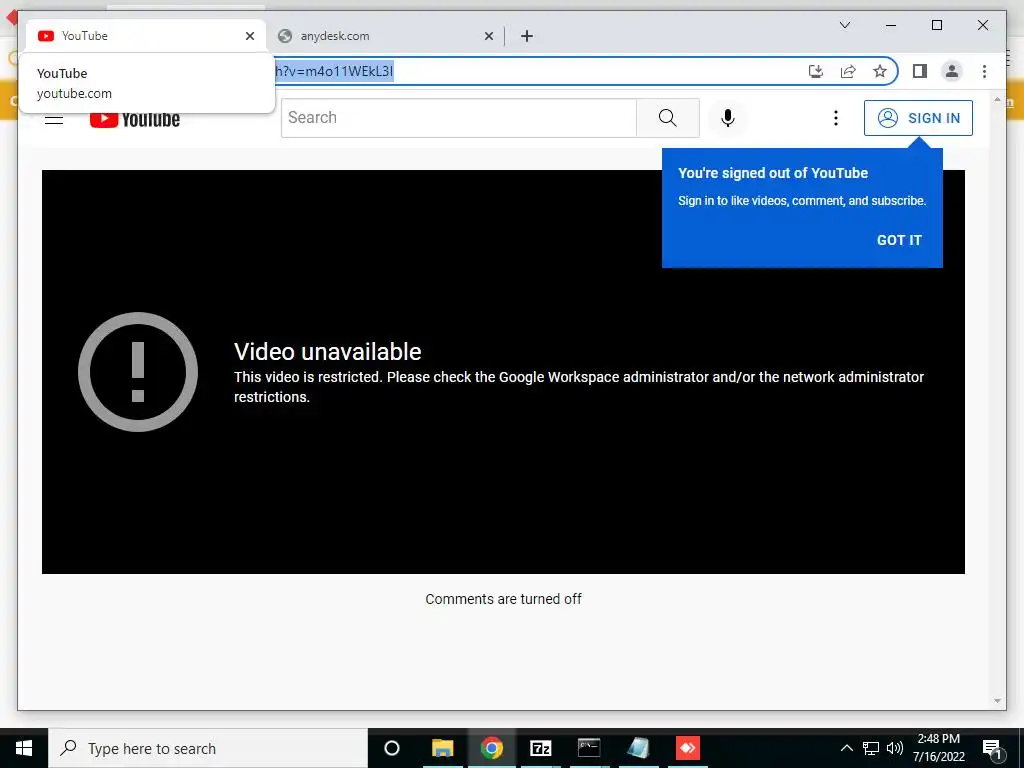Click down arrow of page scrollbar
The image size is (1024, 768).
pyautogui.click(x=997, y=701)
